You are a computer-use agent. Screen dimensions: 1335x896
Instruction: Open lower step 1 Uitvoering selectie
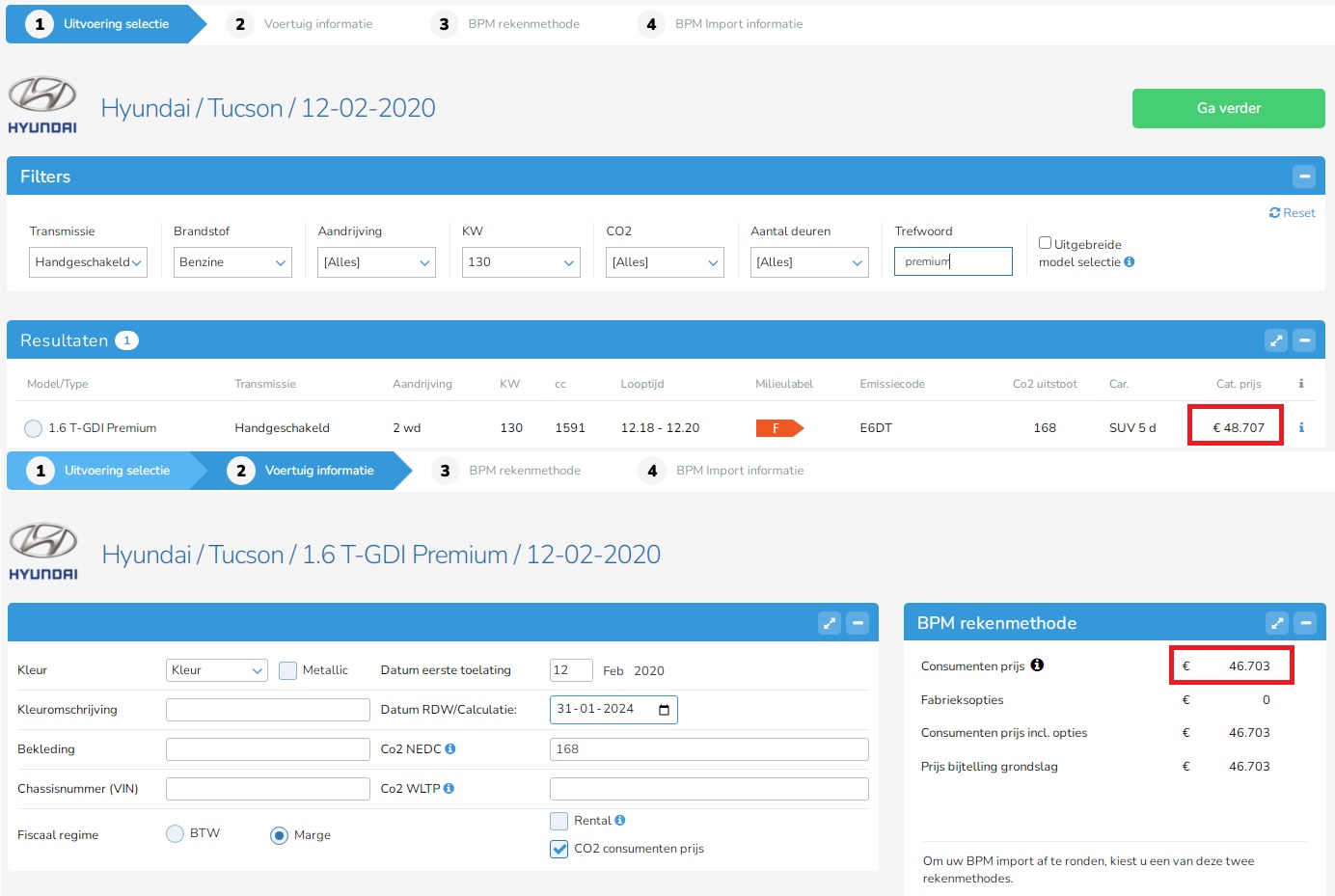(104, 471)
